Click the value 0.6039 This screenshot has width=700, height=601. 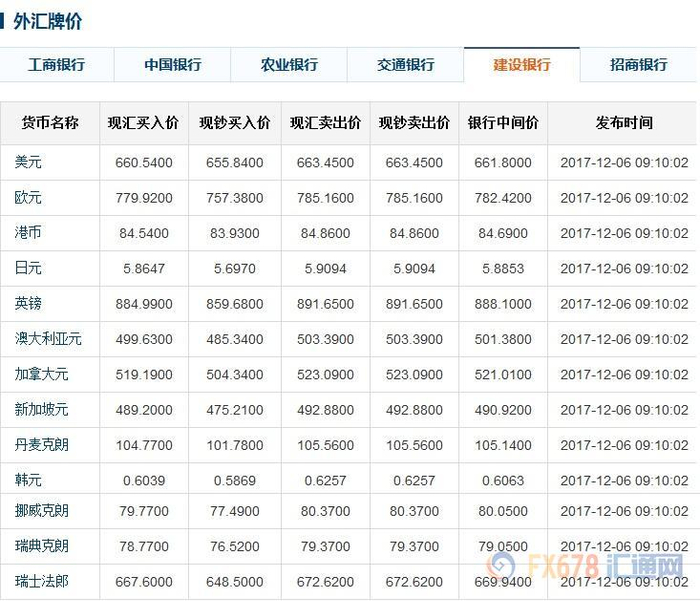point(144,480)
